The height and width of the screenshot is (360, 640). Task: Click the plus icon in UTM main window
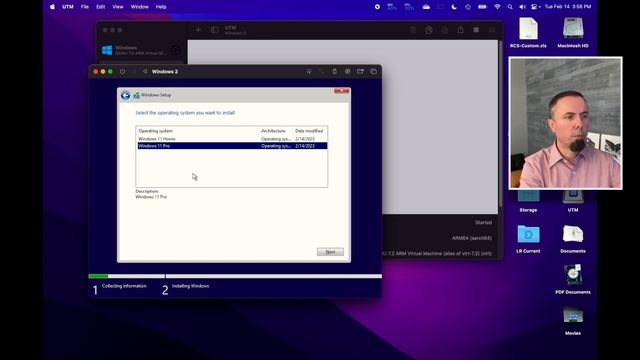[x=198, y=30]
